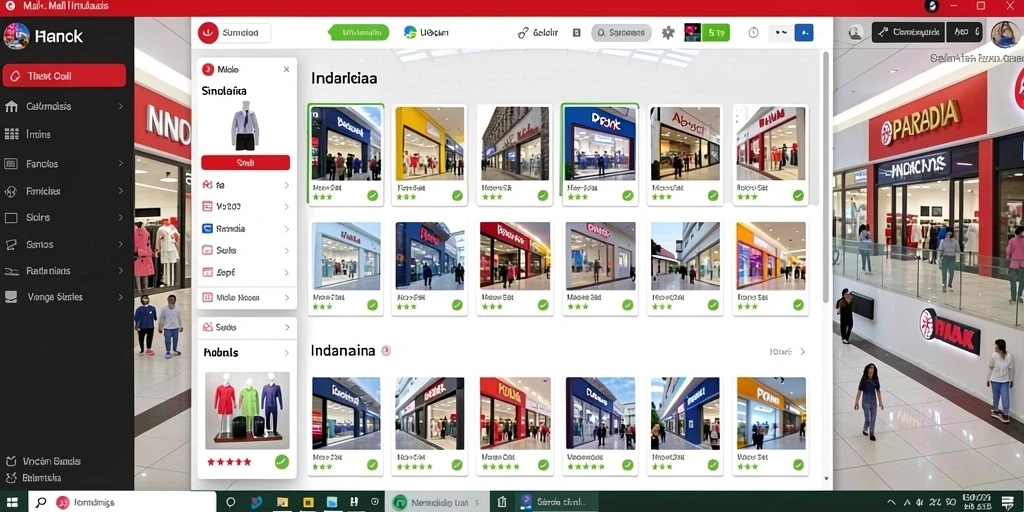1024x512 pixels.
Task: Toggle green check on the Drank blue store card
Action: pos(628,195)
